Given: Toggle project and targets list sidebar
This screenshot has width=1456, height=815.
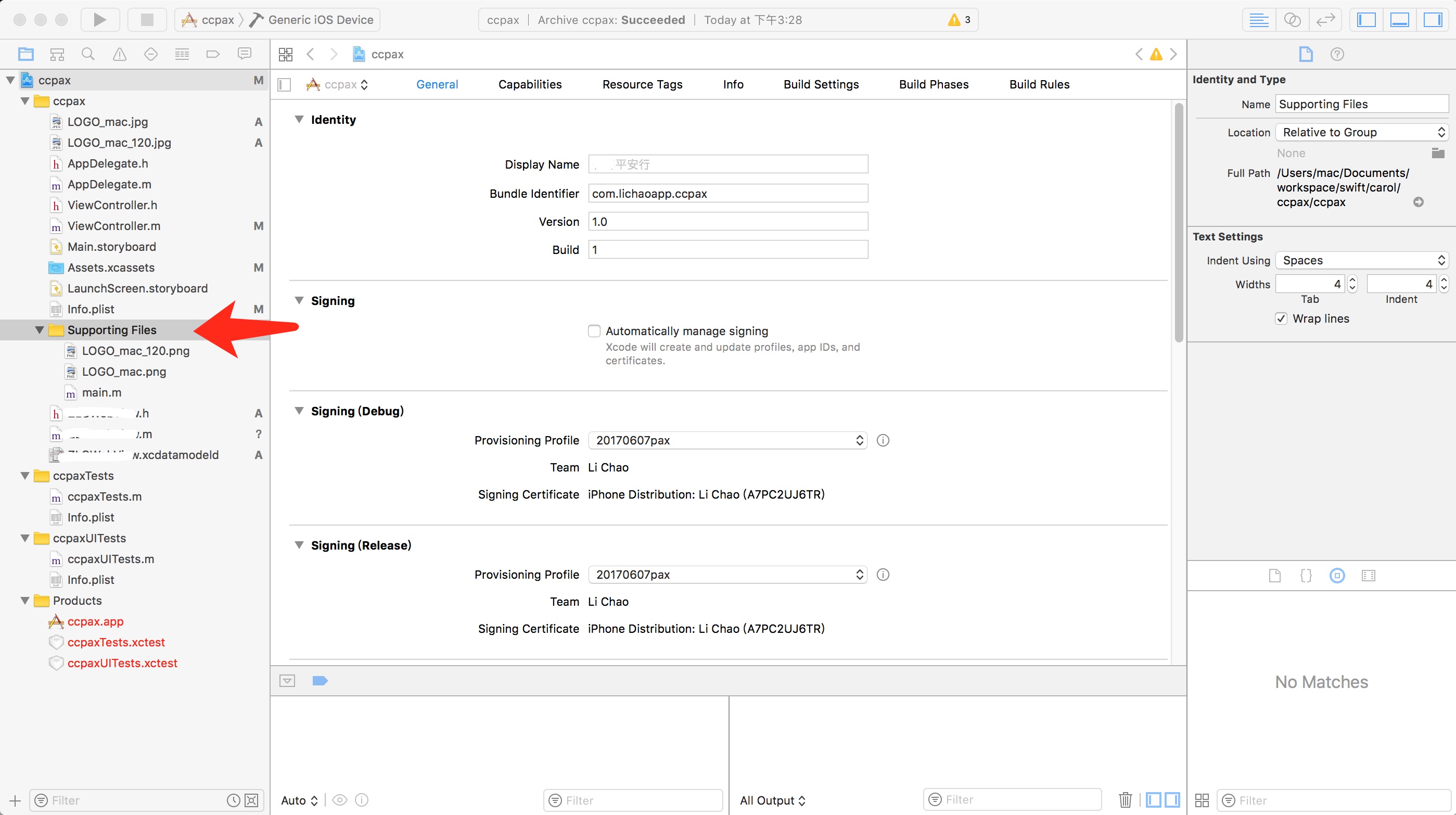Looking at the screenshot, I should [284, 85].
